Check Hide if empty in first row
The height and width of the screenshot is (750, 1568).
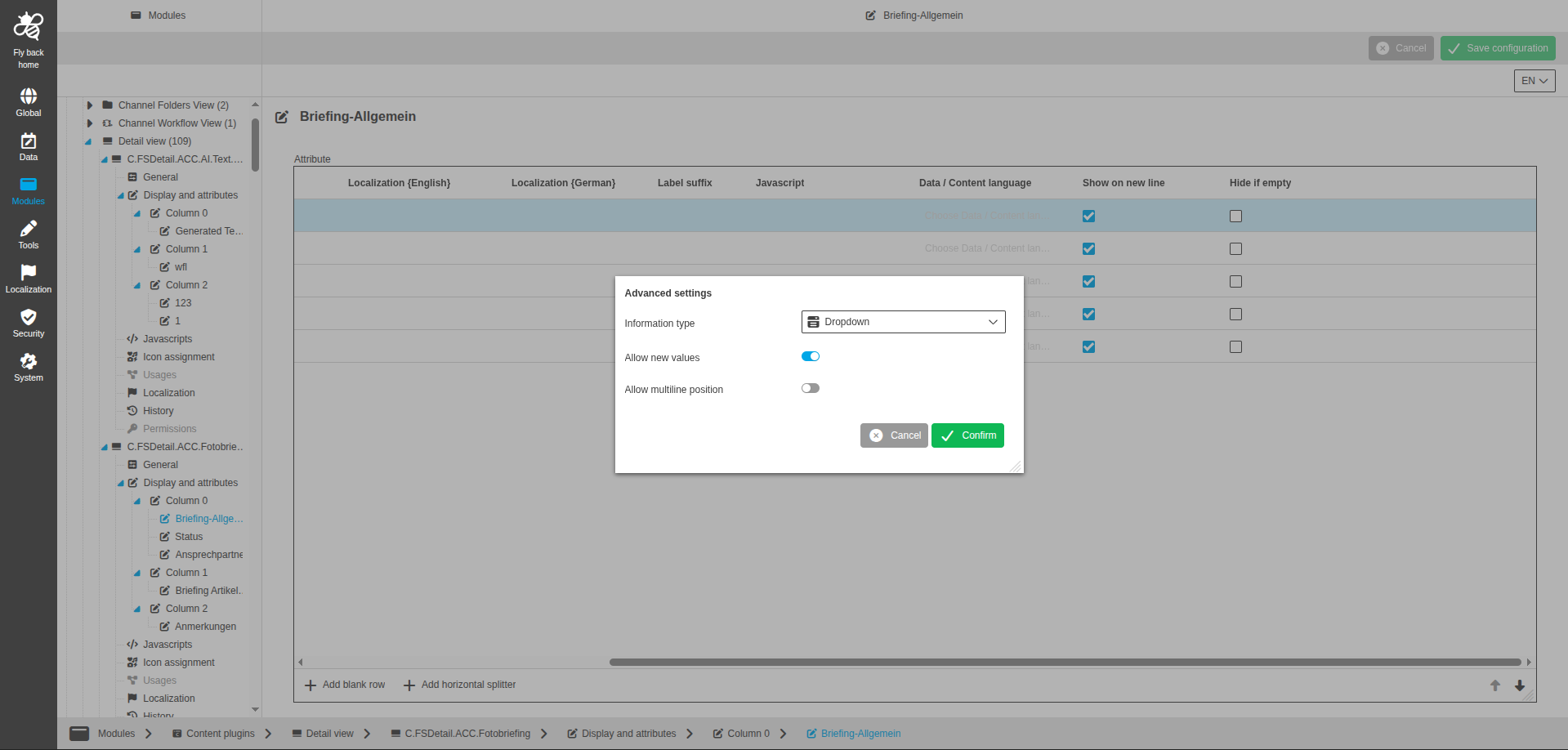coord(1235,217)
